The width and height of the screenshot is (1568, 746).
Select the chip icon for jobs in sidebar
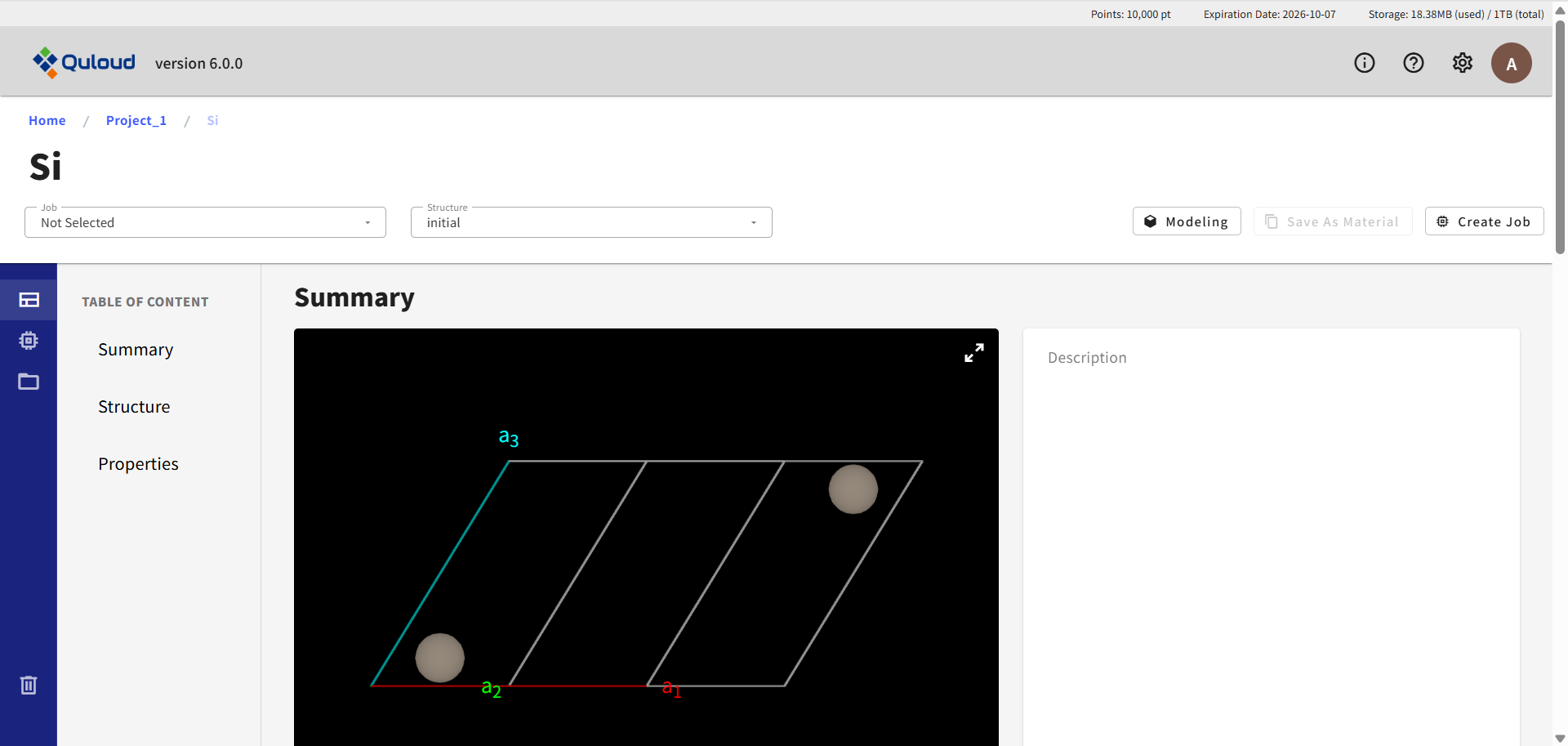[29, 341]
